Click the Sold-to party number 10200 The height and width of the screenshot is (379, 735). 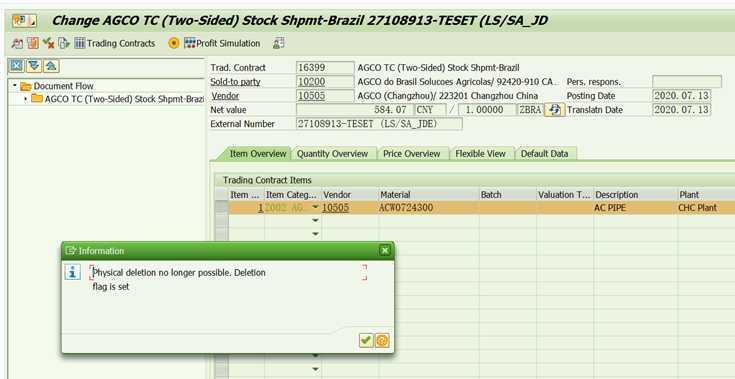tap(325, 82)
